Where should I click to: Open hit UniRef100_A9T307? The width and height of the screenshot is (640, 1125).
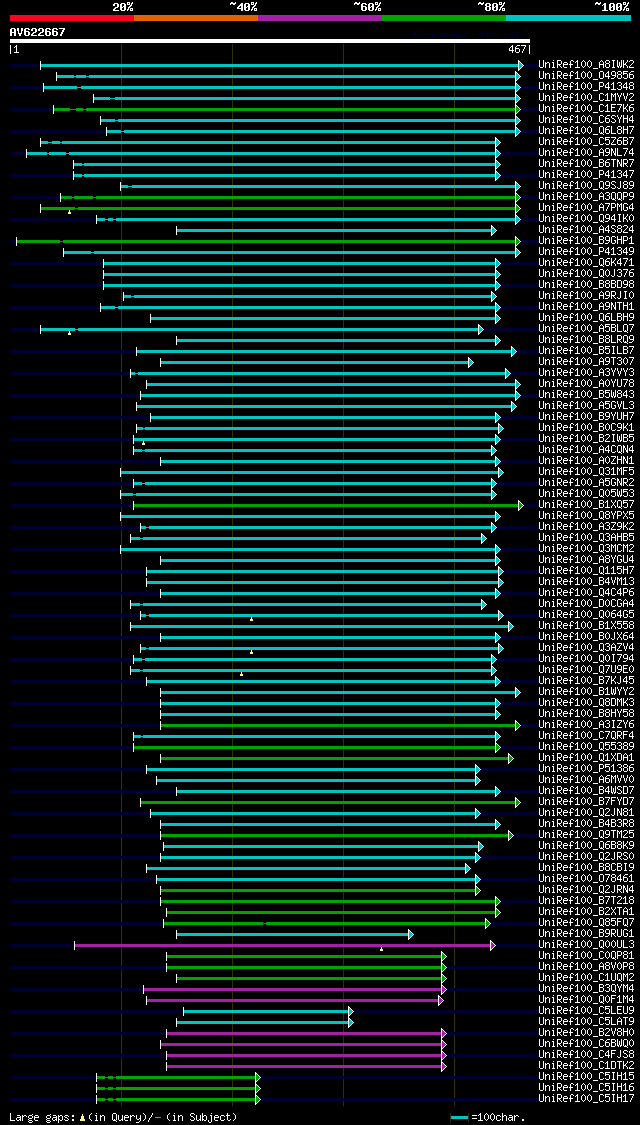click(586, 362)
